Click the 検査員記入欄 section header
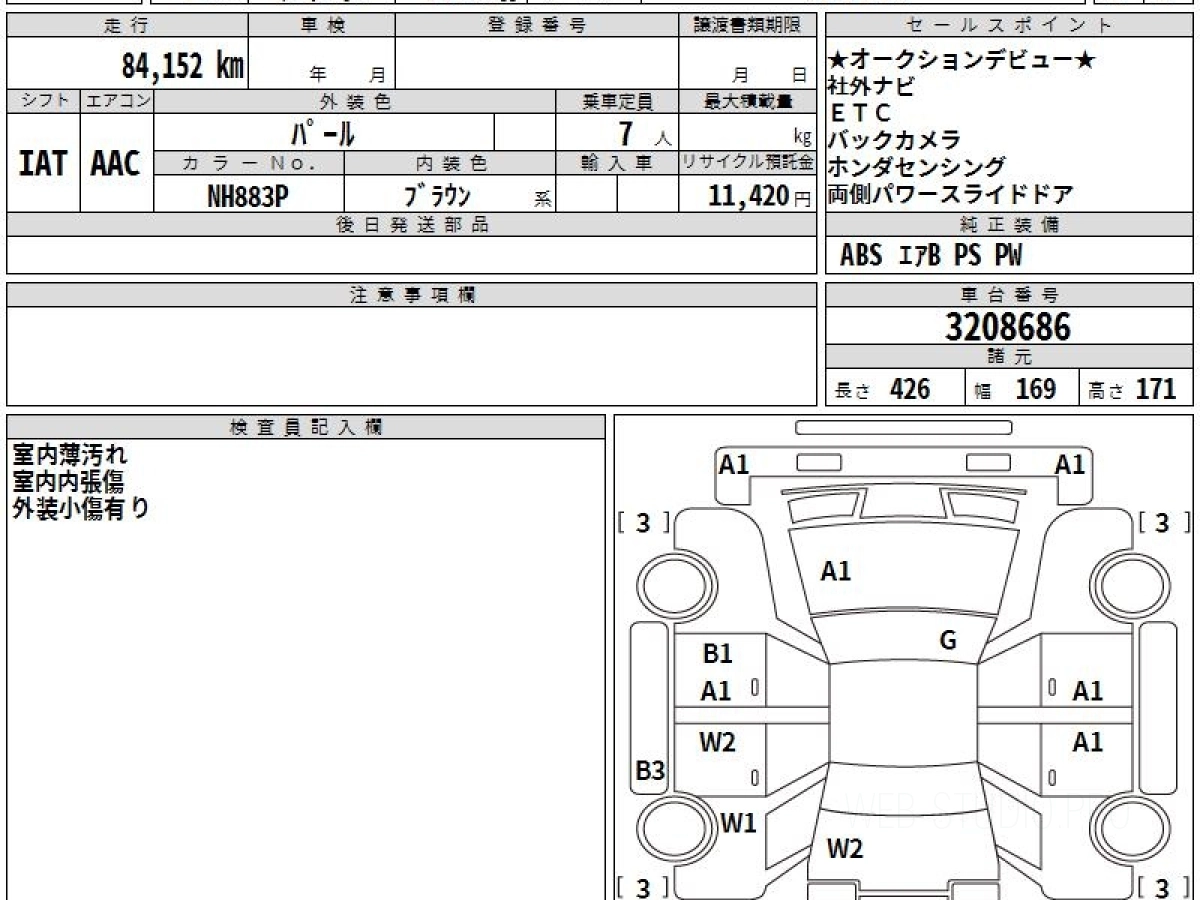Image resolution: width=1200 pixels, height=900 pixels. [x=306, y=427]
